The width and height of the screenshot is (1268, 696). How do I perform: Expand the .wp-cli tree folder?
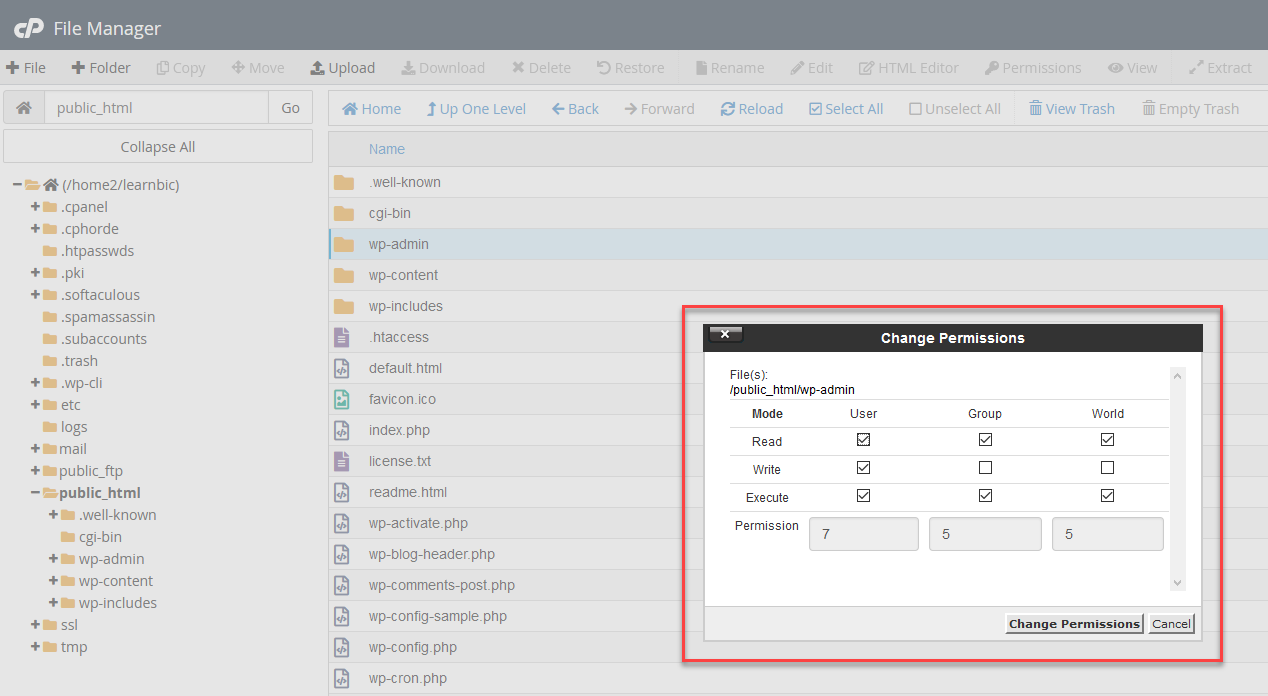(35, 383)
